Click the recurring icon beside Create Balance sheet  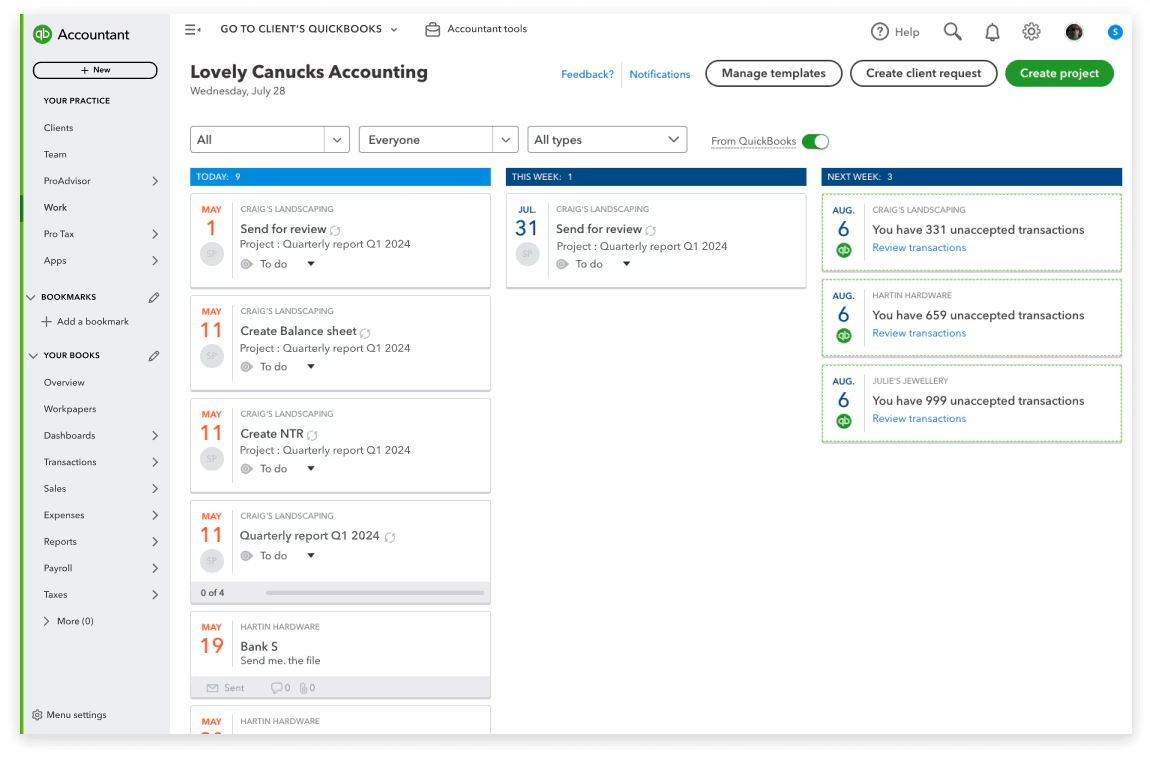(x=365, y=332)
